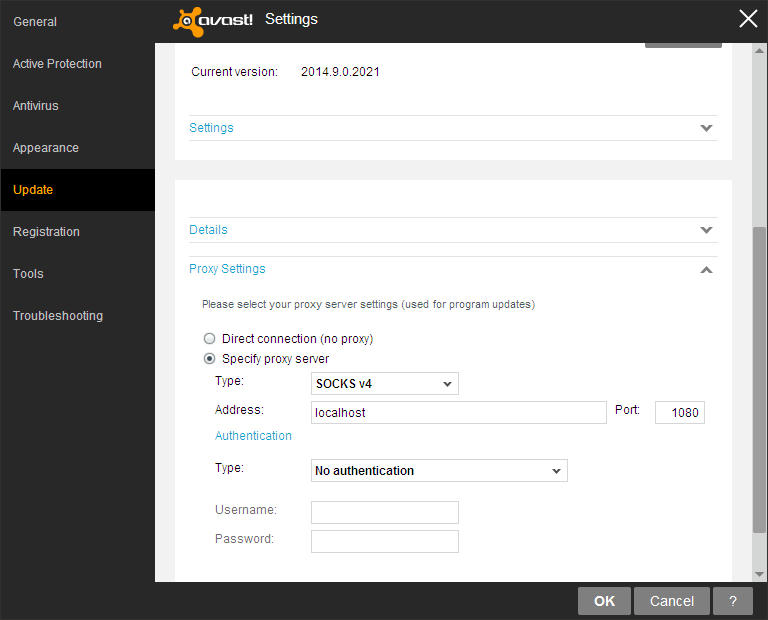Viewport: 768px width, 620px height.
Task: Click the scrollbar up arrow
Action: tap(759, 50)
